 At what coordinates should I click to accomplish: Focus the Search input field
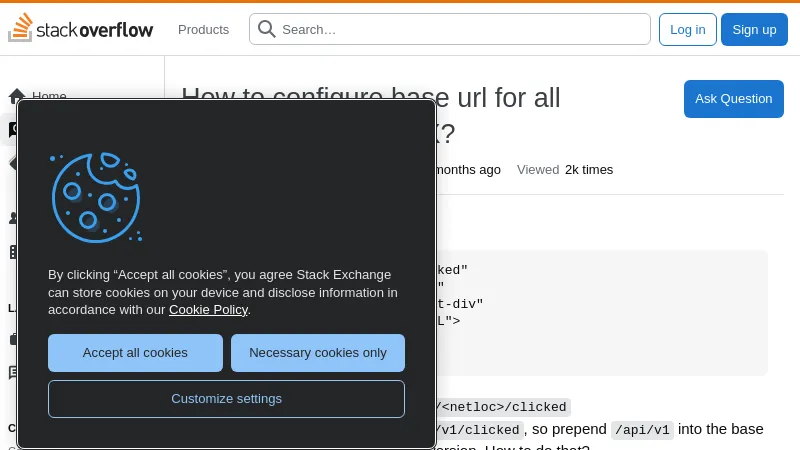(x=460, y=29)
